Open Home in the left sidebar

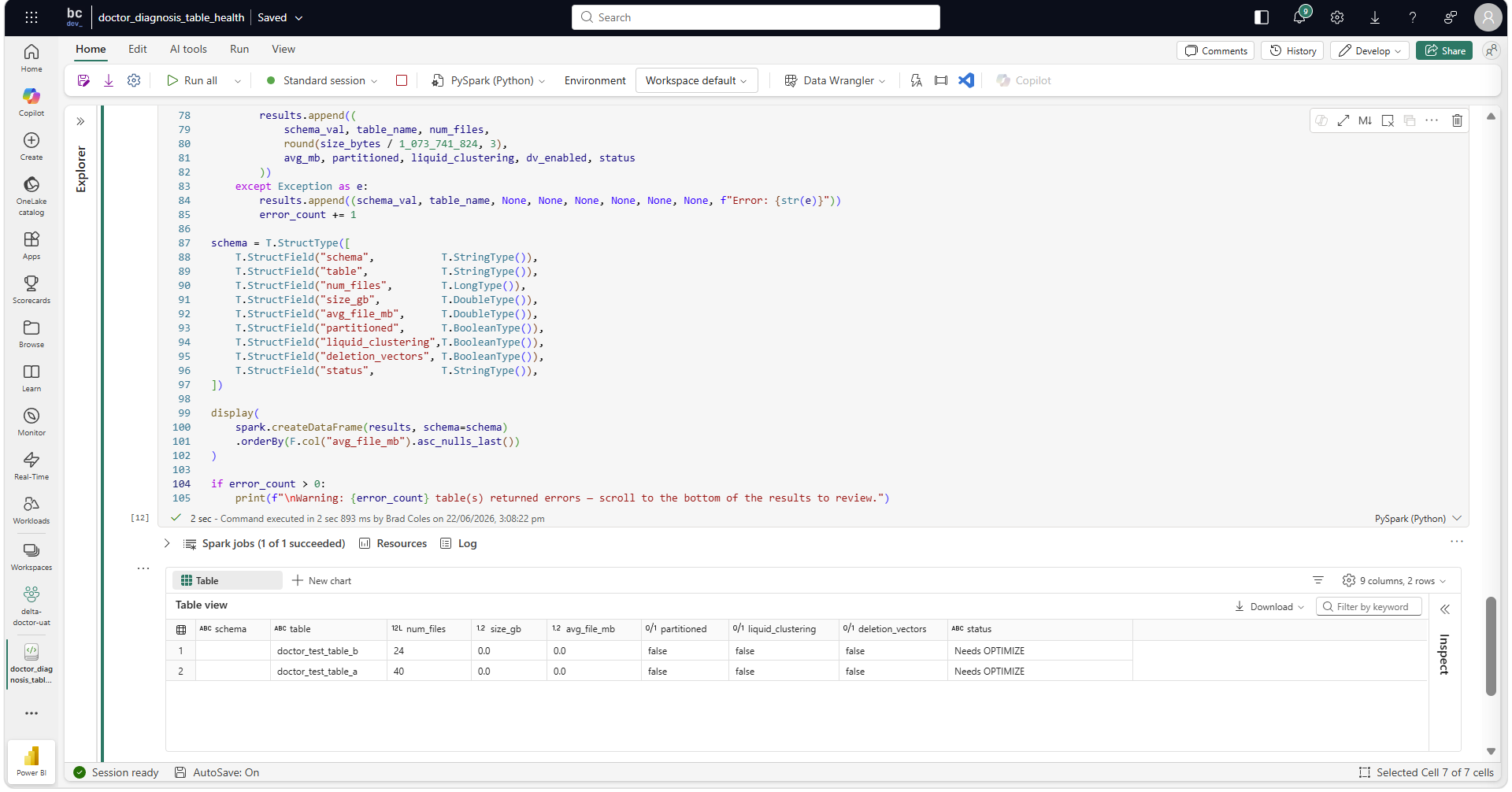click(31, 57)
